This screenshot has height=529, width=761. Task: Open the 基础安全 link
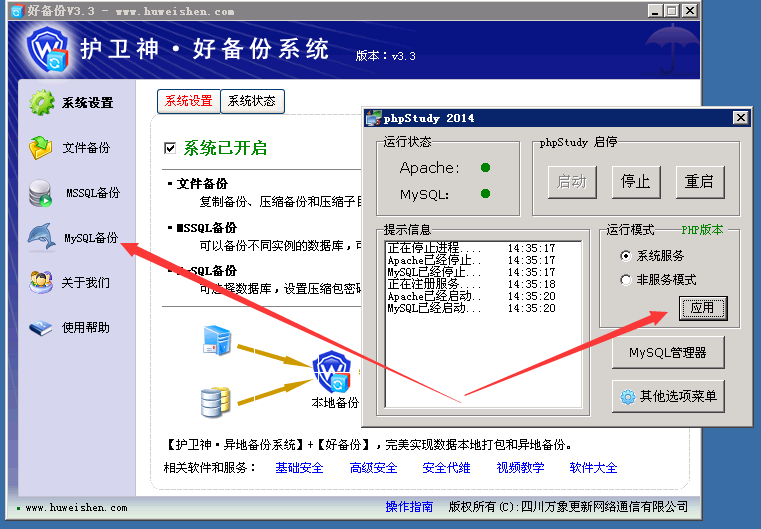[299, 468]
